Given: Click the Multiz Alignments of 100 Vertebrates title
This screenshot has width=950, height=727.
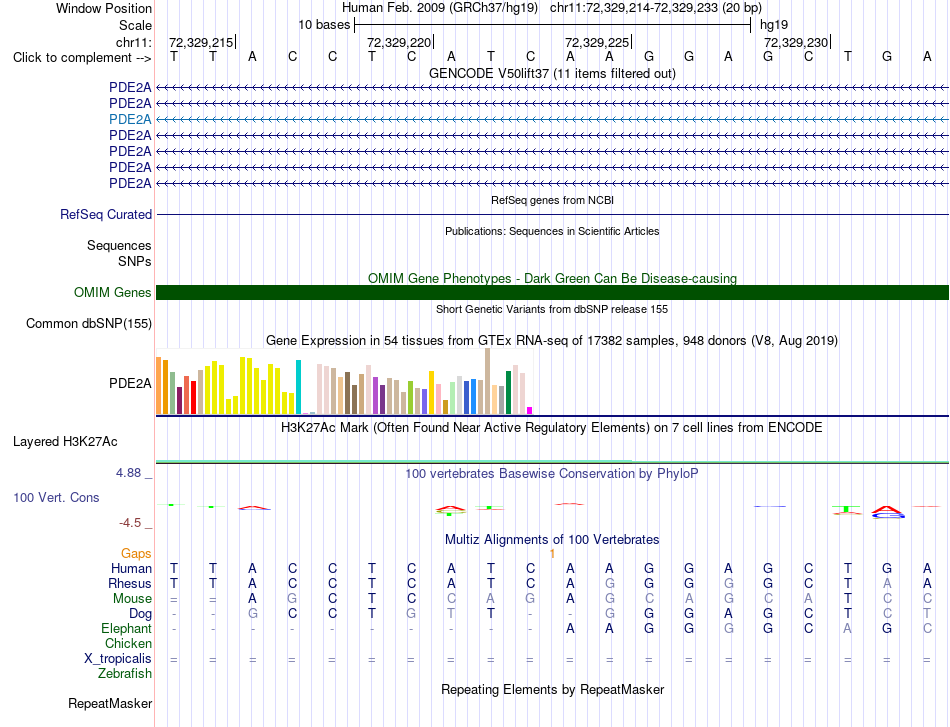Looking at the screenshot, I should pos(552,539).
